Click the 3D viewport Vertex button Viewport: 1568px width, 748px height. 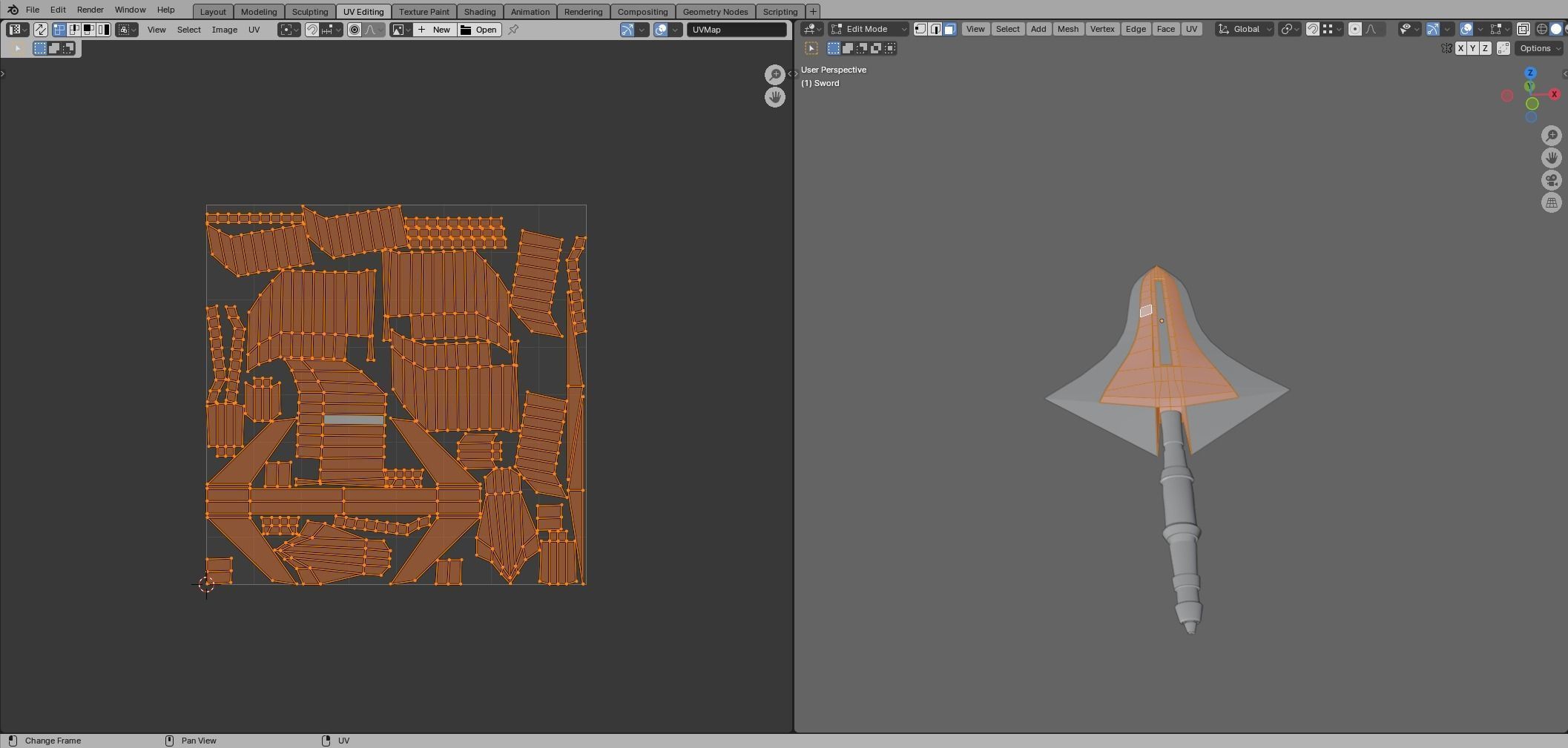click(1102, 29)
